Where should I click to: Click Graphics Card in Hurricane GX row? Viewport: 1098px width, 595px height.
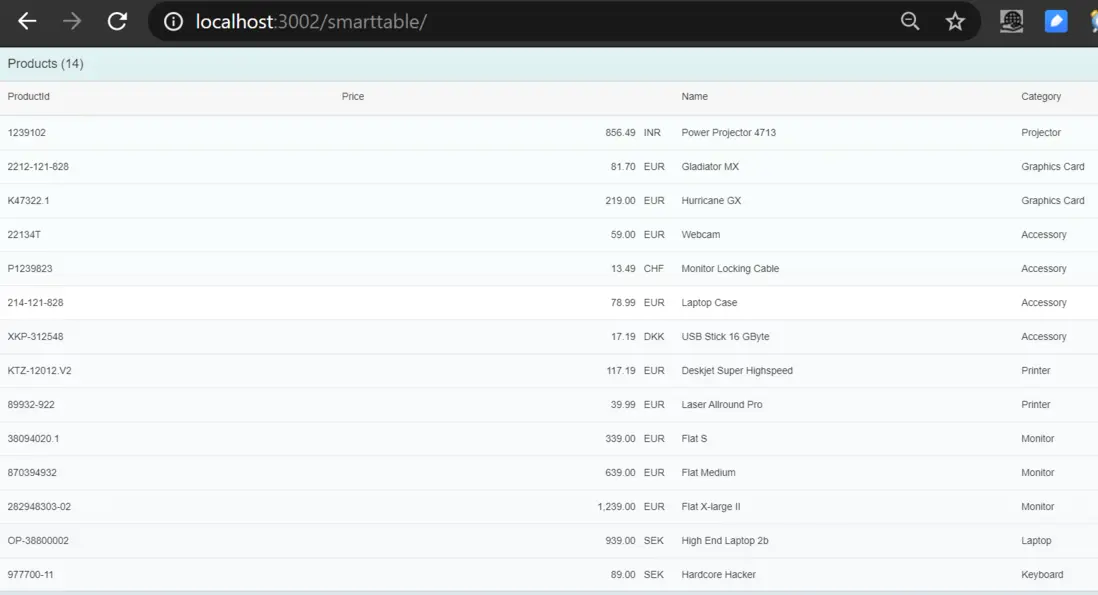[x=1052, y=200]
